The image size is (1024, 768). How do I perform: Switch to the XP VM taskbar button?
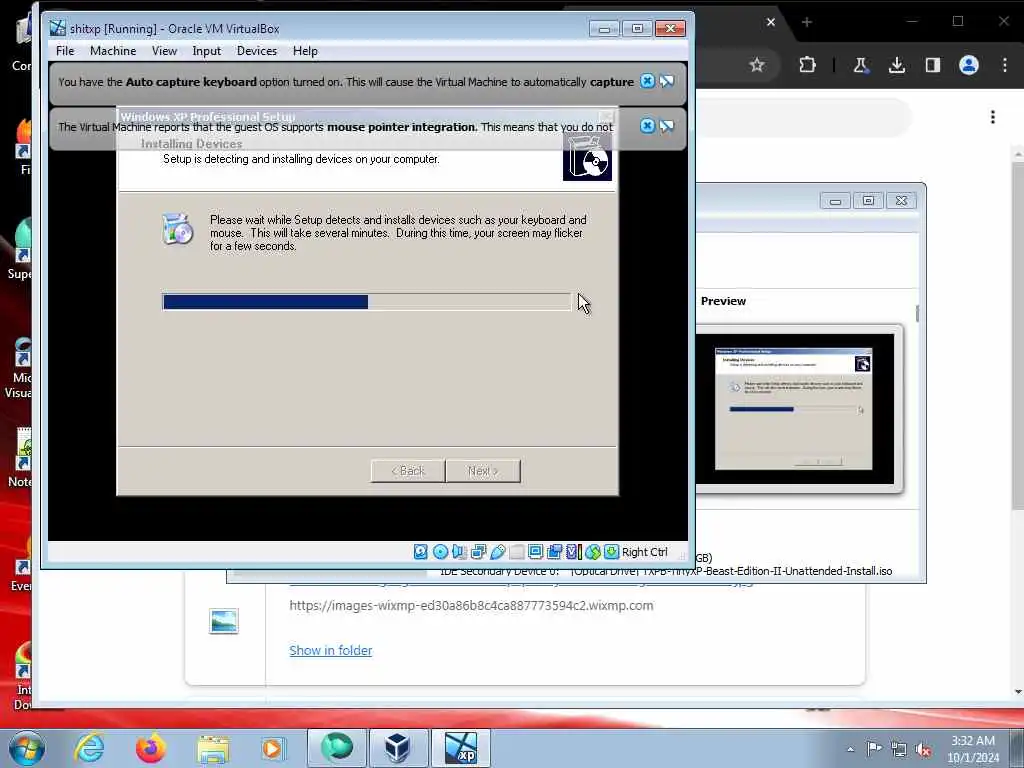point(461,748)
